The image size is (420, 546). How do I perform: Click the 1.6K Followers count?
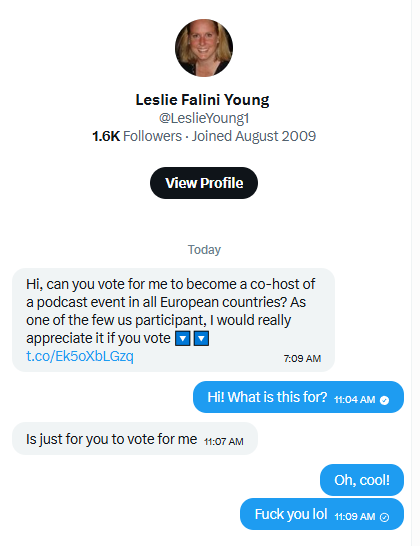coord(137,136)
